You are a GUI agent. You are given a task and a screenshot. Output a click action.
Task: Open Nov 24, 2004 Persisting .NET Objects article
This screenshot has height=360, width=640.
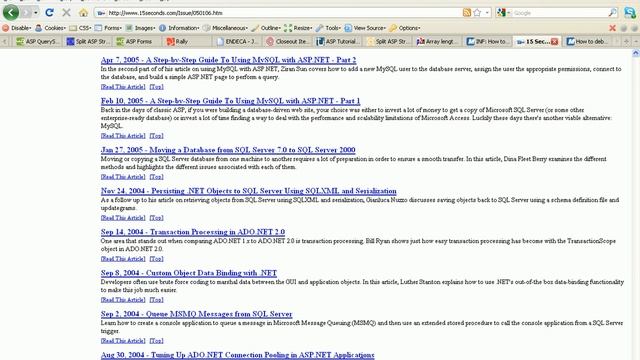249,191
